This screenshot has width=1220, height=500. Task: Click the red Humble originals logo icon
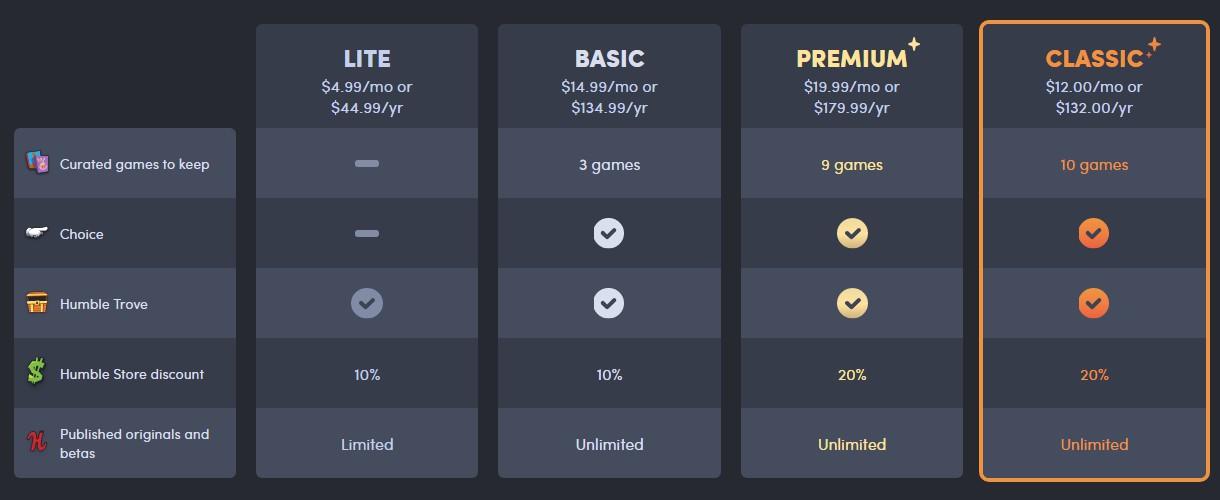point(37,442)
